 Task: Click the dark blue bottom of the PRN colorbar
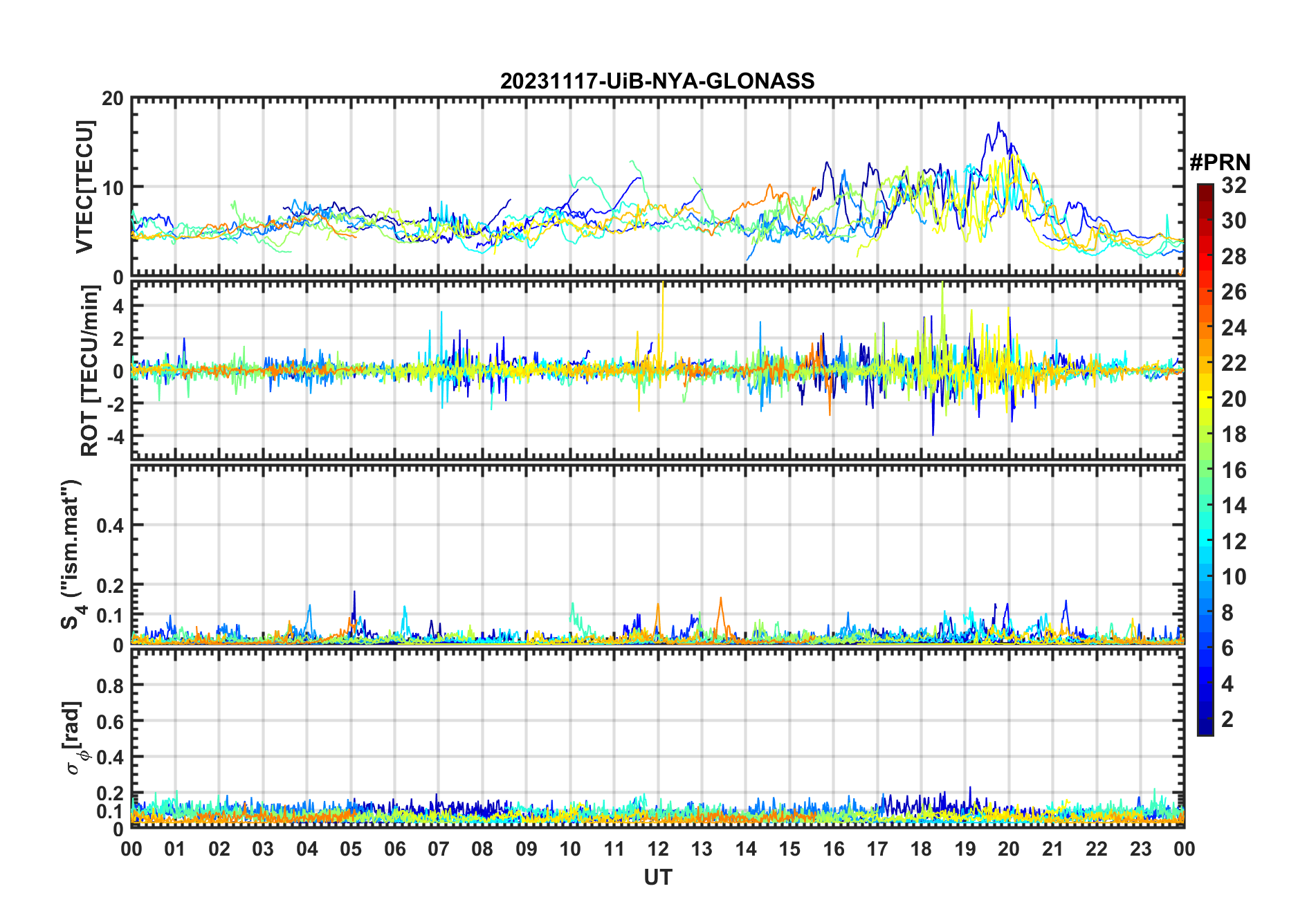pyautogui.click(x=1205, y=728)
